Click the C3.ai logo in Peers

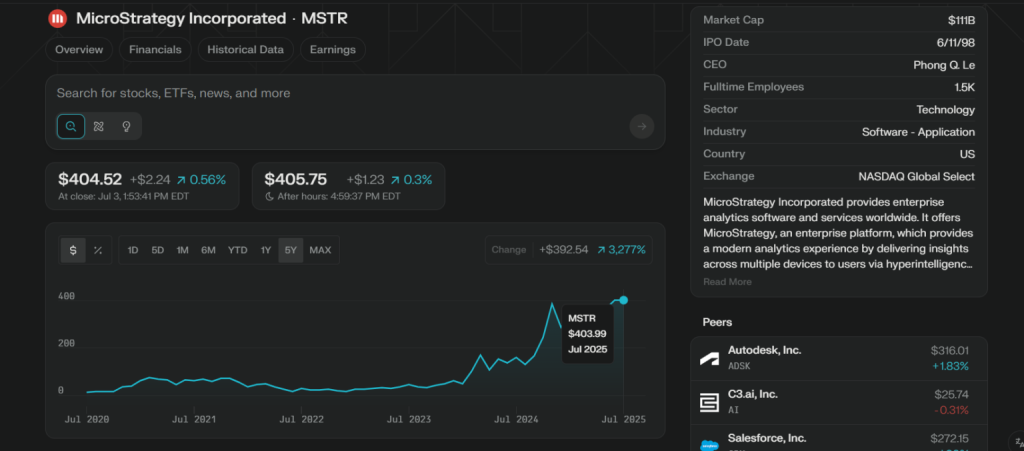click(709, 402)
